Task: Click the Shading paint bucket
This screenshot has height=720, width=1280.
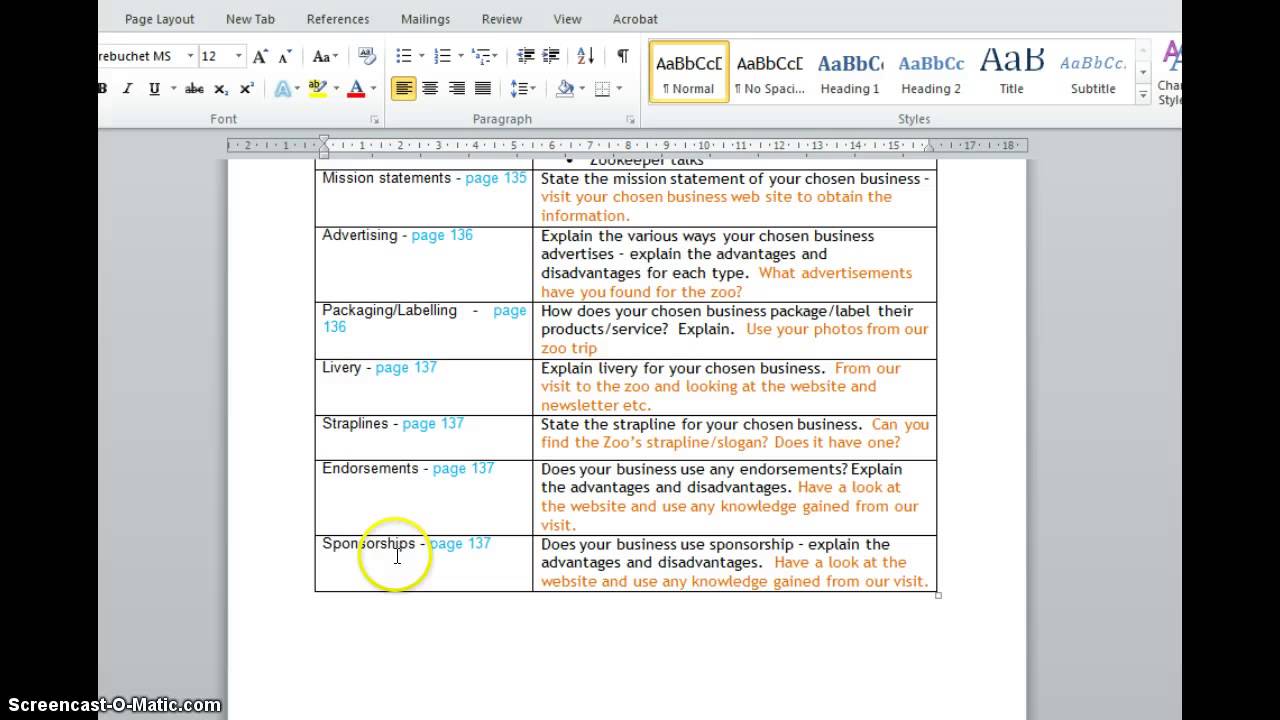Action: click(x=564, y=89)
